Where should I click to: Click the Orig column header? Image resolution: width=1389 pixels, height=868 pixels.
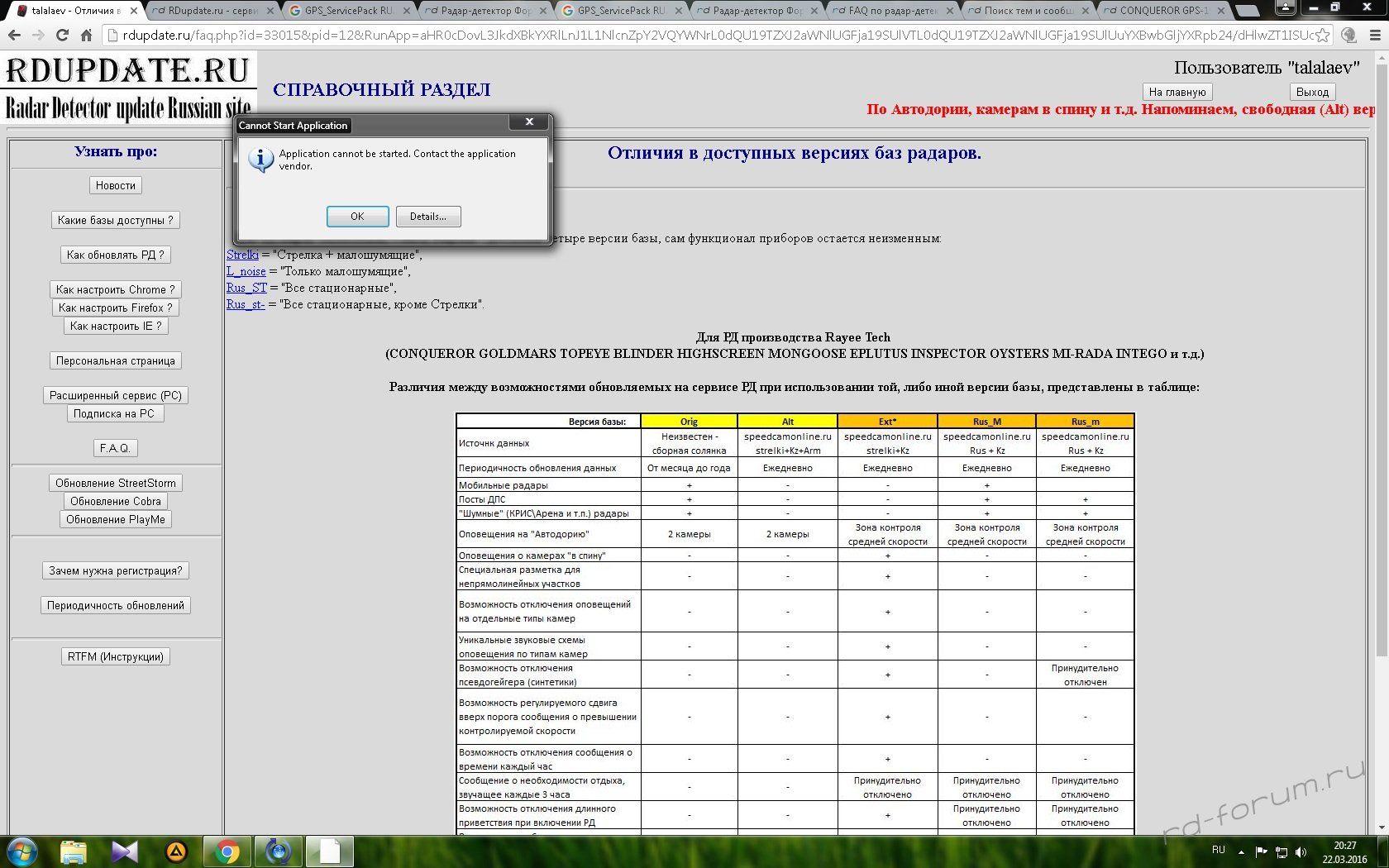[689, 422]
